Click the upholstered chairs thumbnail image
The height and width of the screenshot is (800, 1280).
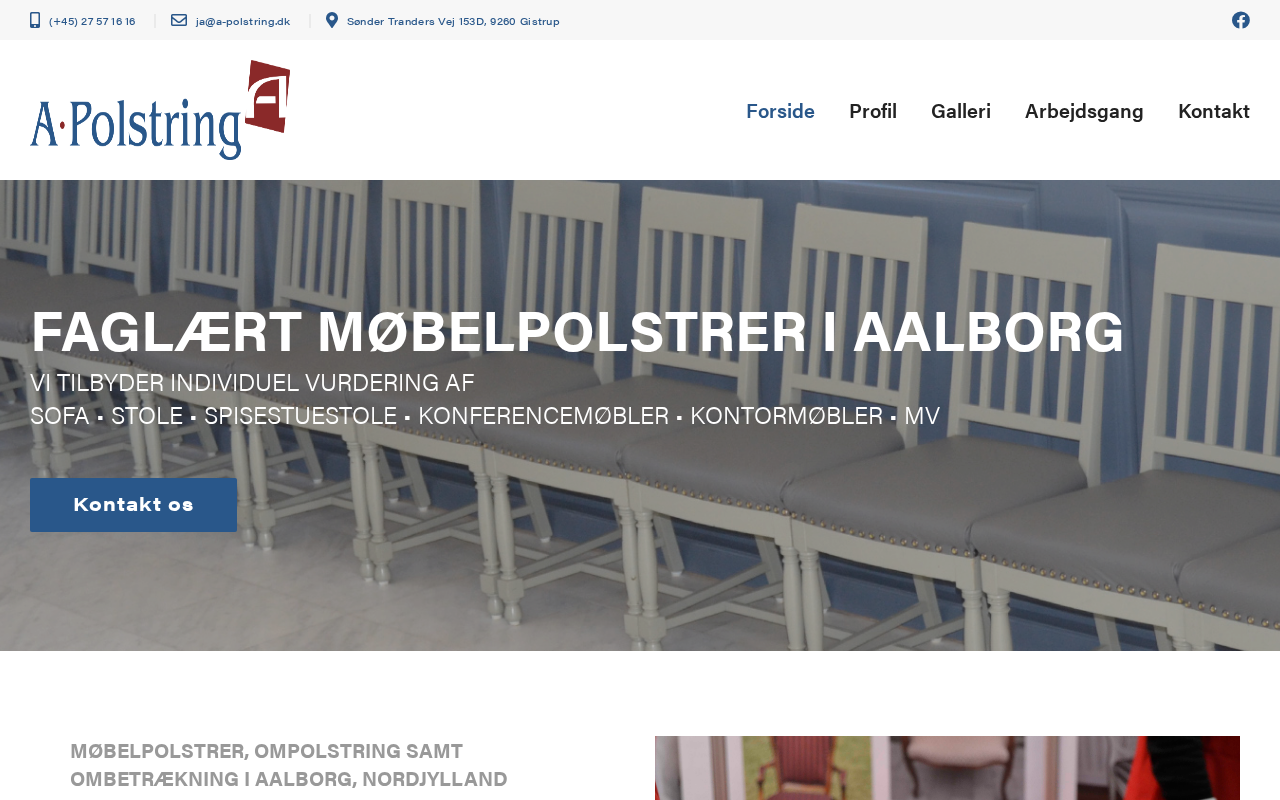click(x=947, y=768)
